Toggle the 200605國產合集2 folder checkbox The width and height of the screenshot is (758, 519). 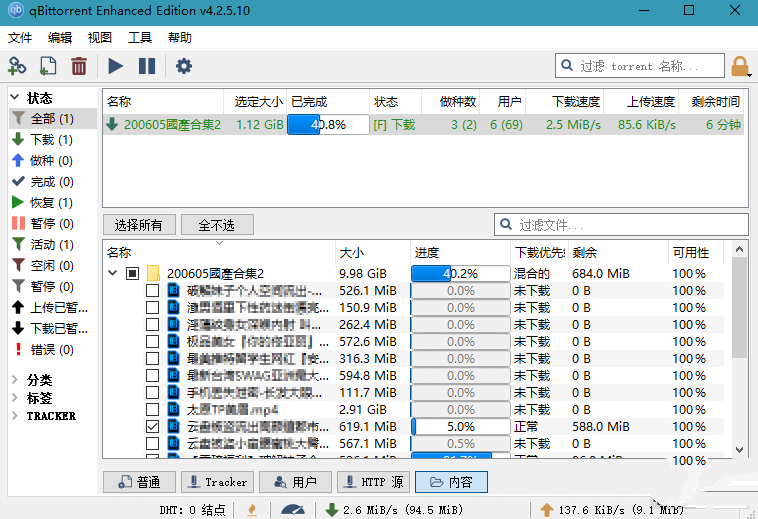(132, 273)
